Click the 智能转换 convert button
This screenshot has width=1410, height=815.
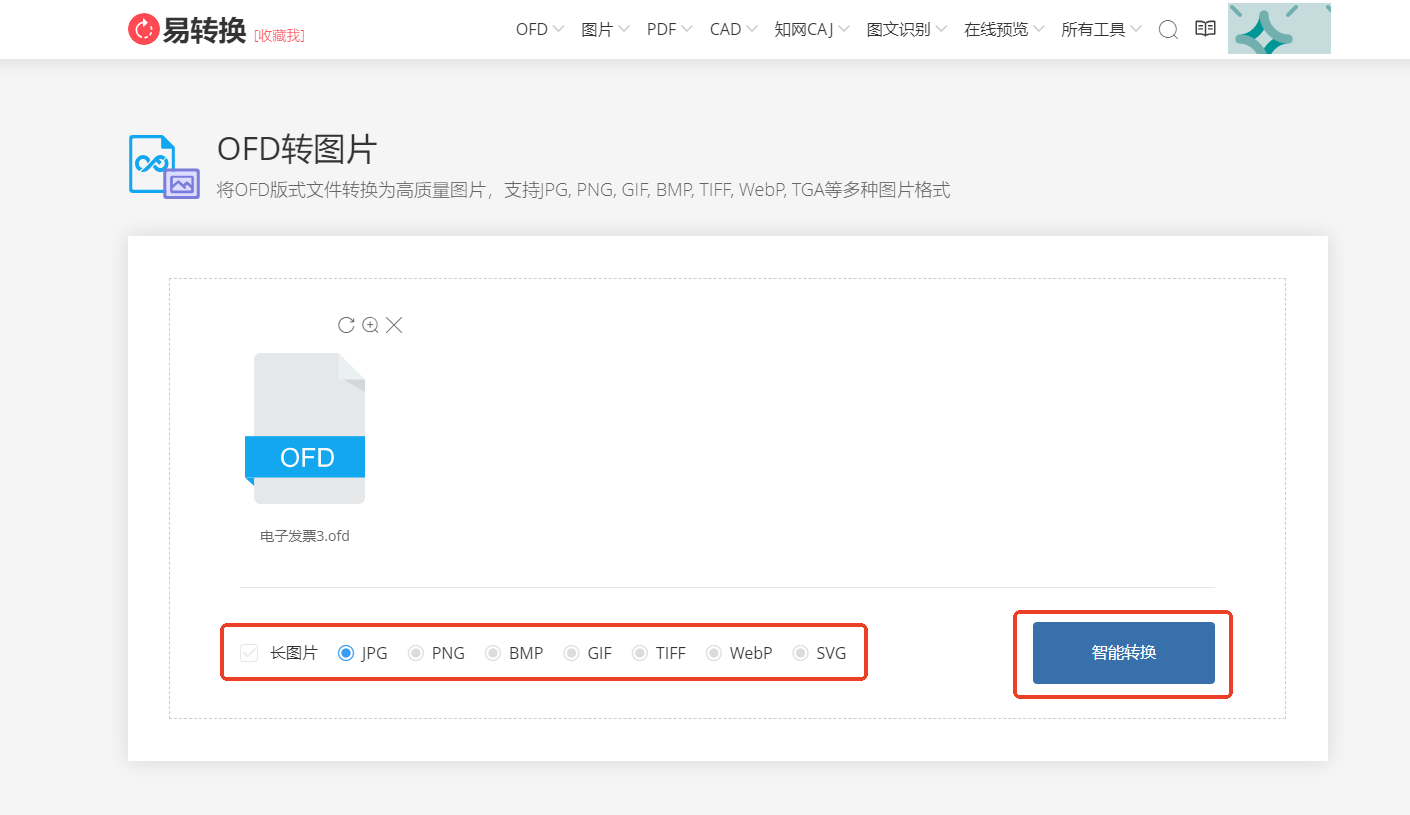pos(1122,653)
